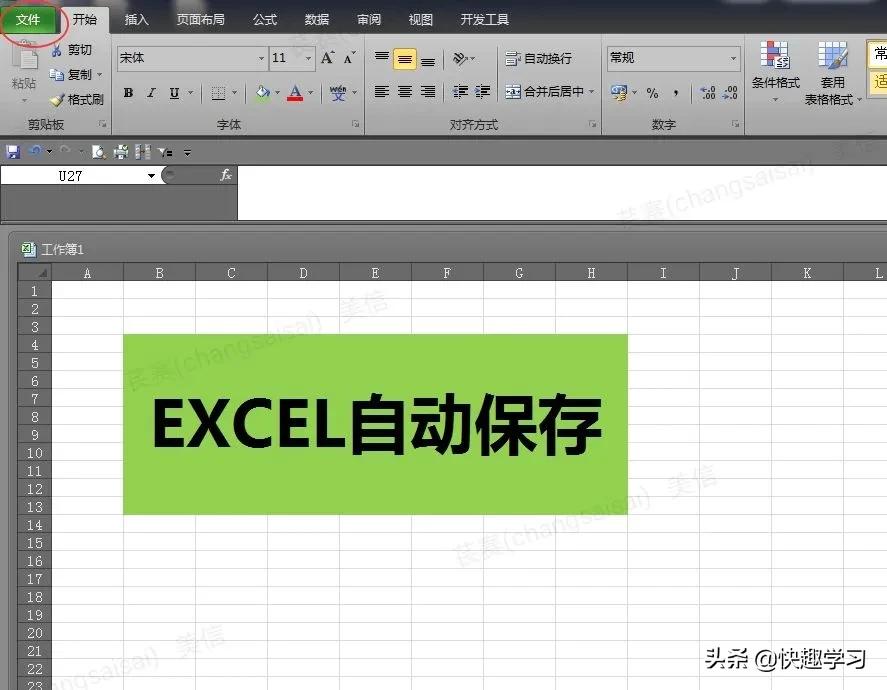The image size is (887, 690).
Task: Click the quick print printer icon
Action: 121,152
